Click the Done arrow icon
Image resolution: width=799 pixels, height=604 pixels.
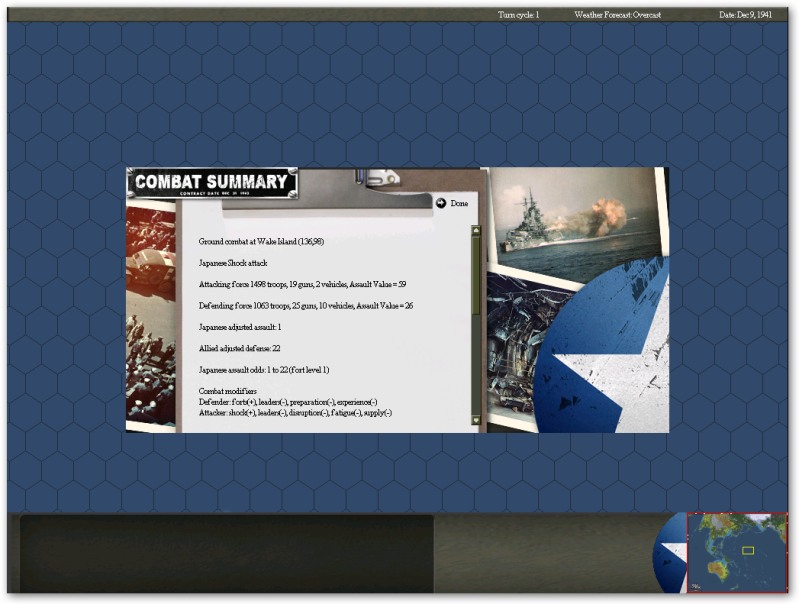tap(441, 203)
